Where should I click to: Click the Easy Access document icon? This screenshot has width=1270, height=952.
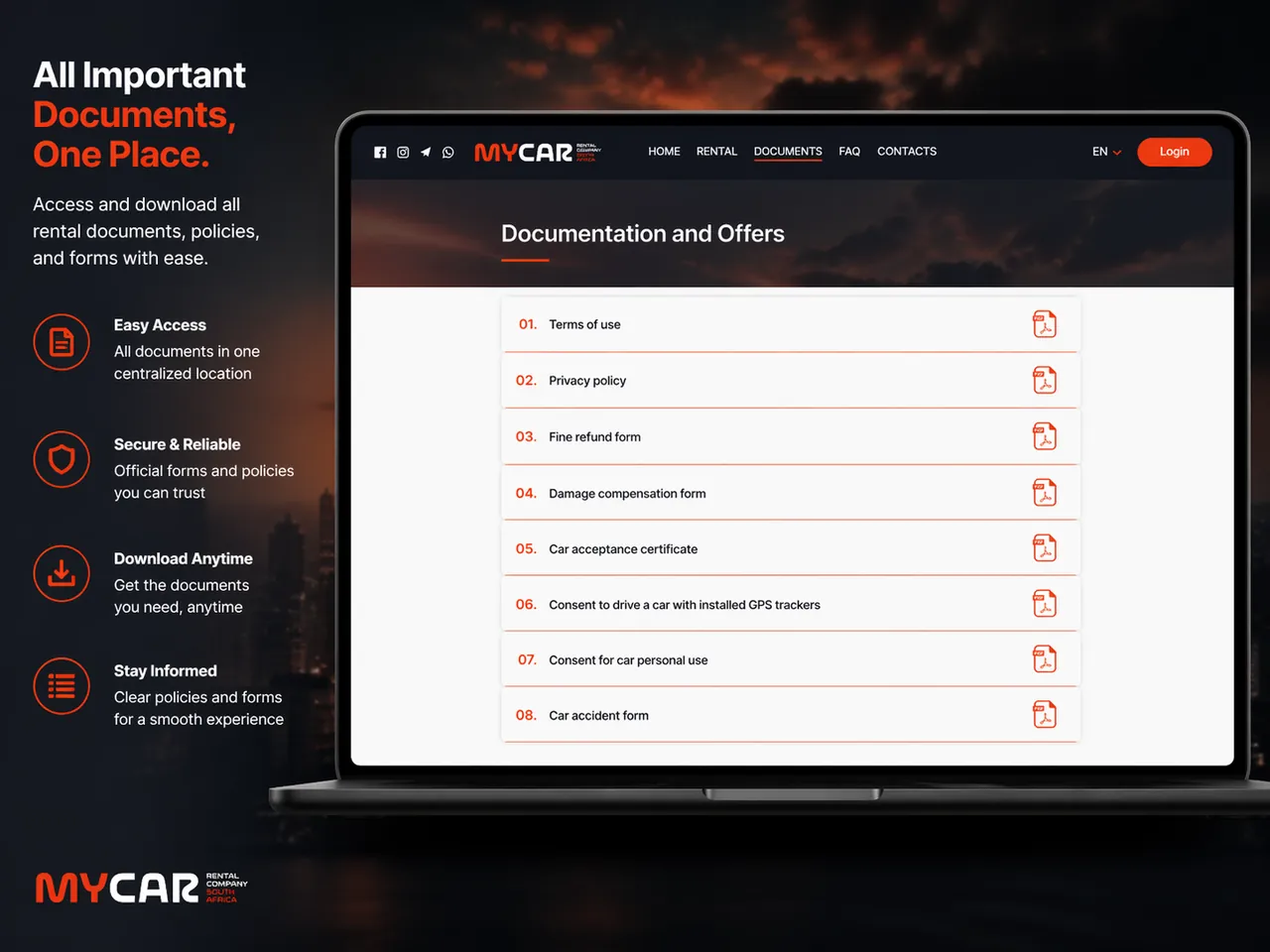tap(62, 342)
